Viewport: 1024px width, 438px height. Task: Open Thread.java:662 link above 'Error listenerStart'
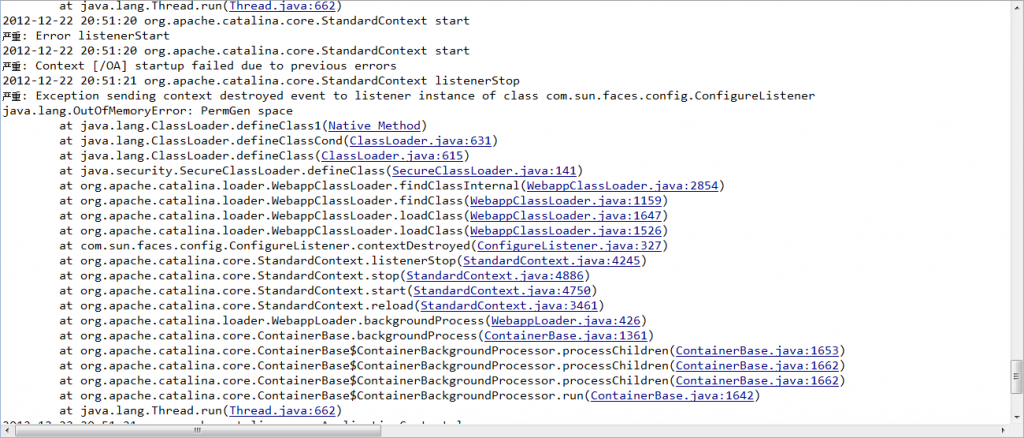282,6
